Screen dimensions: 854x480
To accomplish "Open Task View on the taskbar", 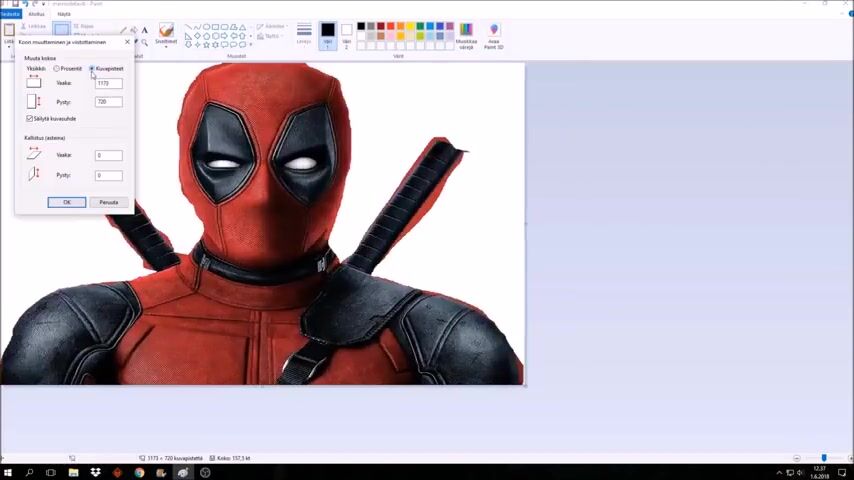I will click(51, 472).
